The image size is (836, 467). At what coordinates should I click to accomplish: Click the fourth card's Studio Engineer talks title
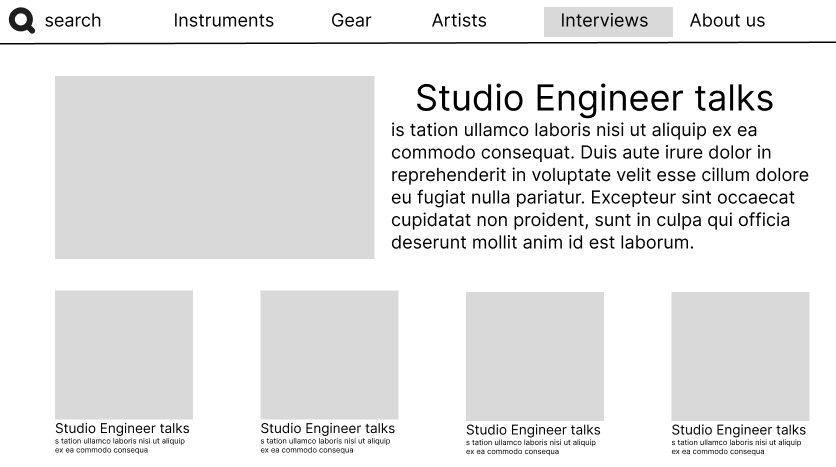coord(739,430)
